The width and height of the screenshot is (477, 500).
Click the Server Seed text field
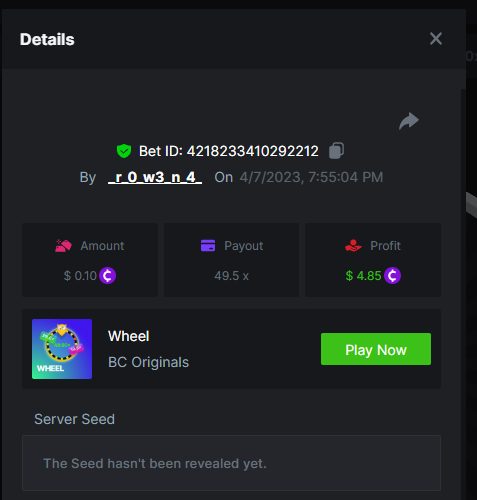[x=231, y=463]
